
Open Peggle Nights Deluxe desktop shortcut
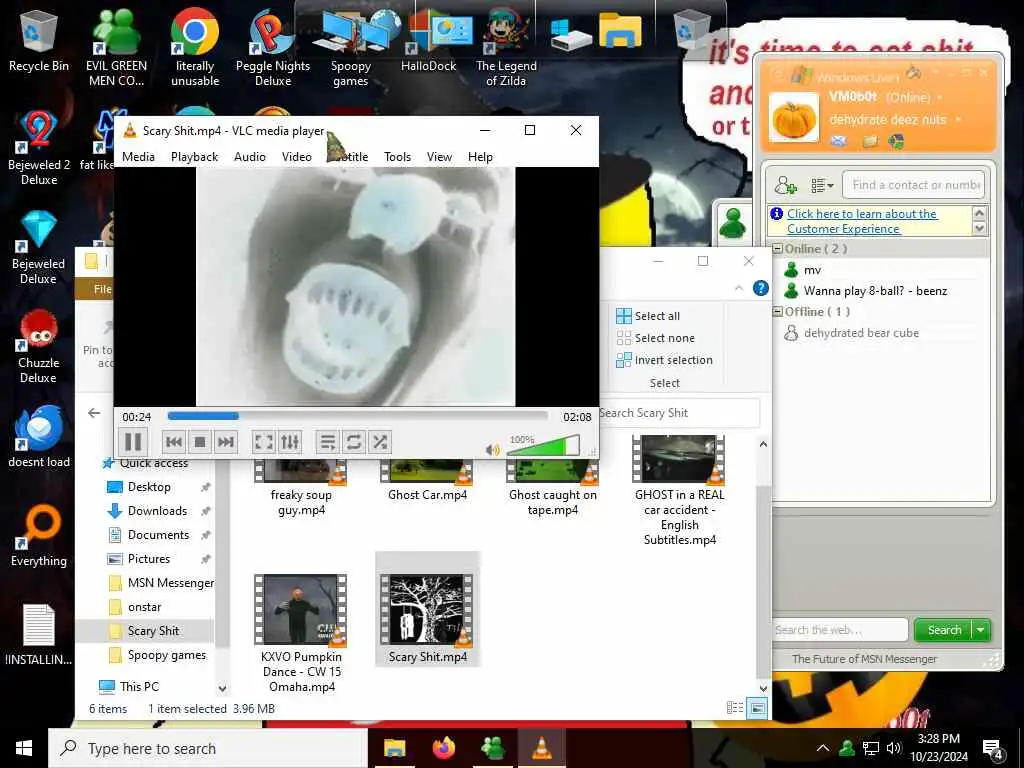click(x=272, y=47)
